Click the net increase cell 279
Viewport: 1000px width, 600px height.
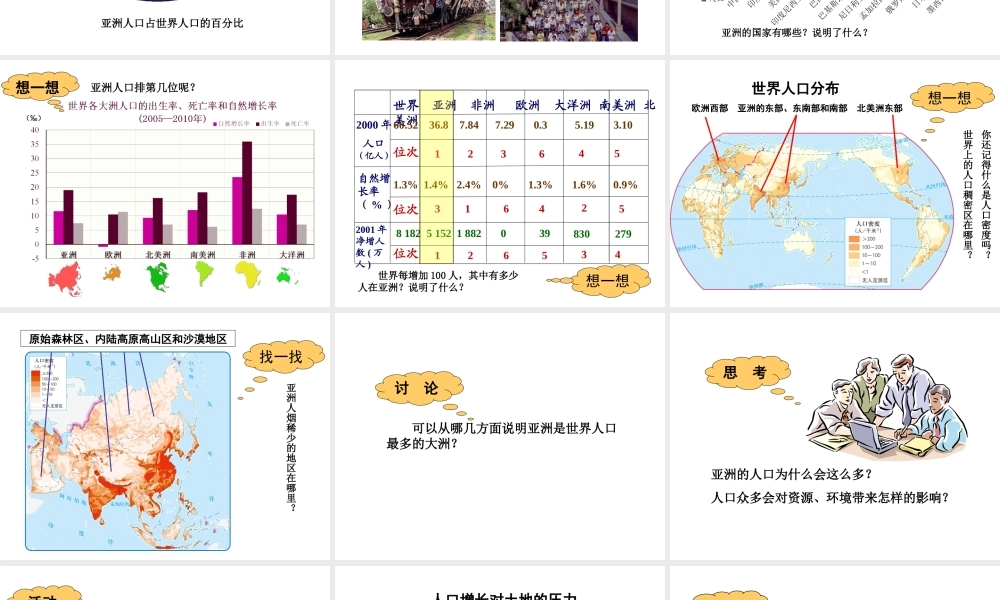coord(623,233)
